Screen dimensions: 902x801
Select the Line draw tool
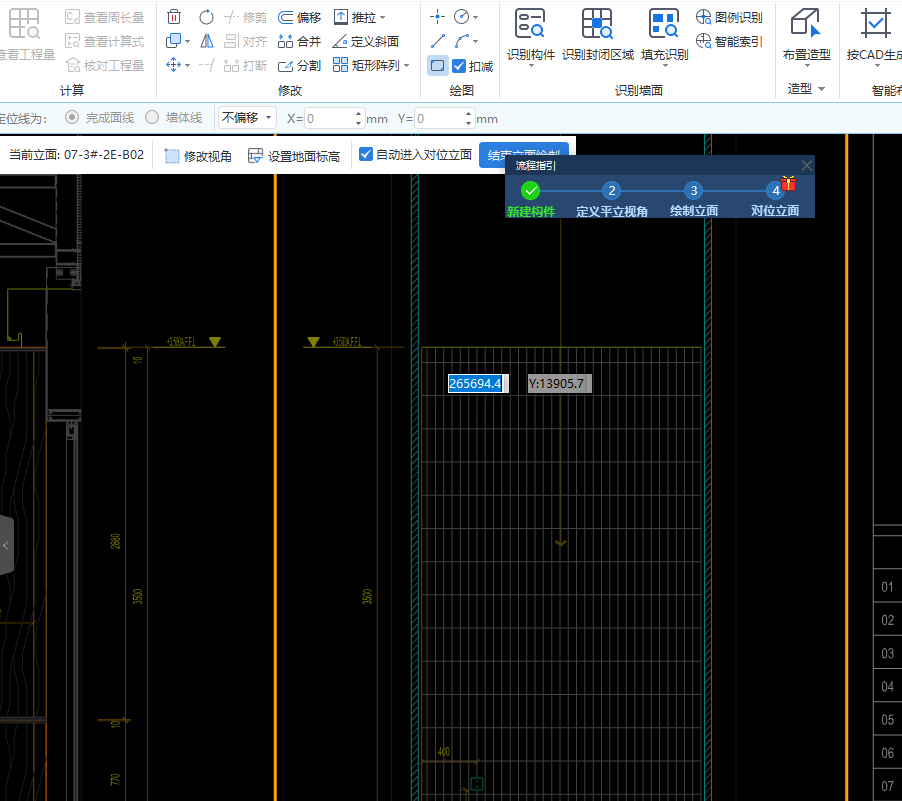[437, 41]
